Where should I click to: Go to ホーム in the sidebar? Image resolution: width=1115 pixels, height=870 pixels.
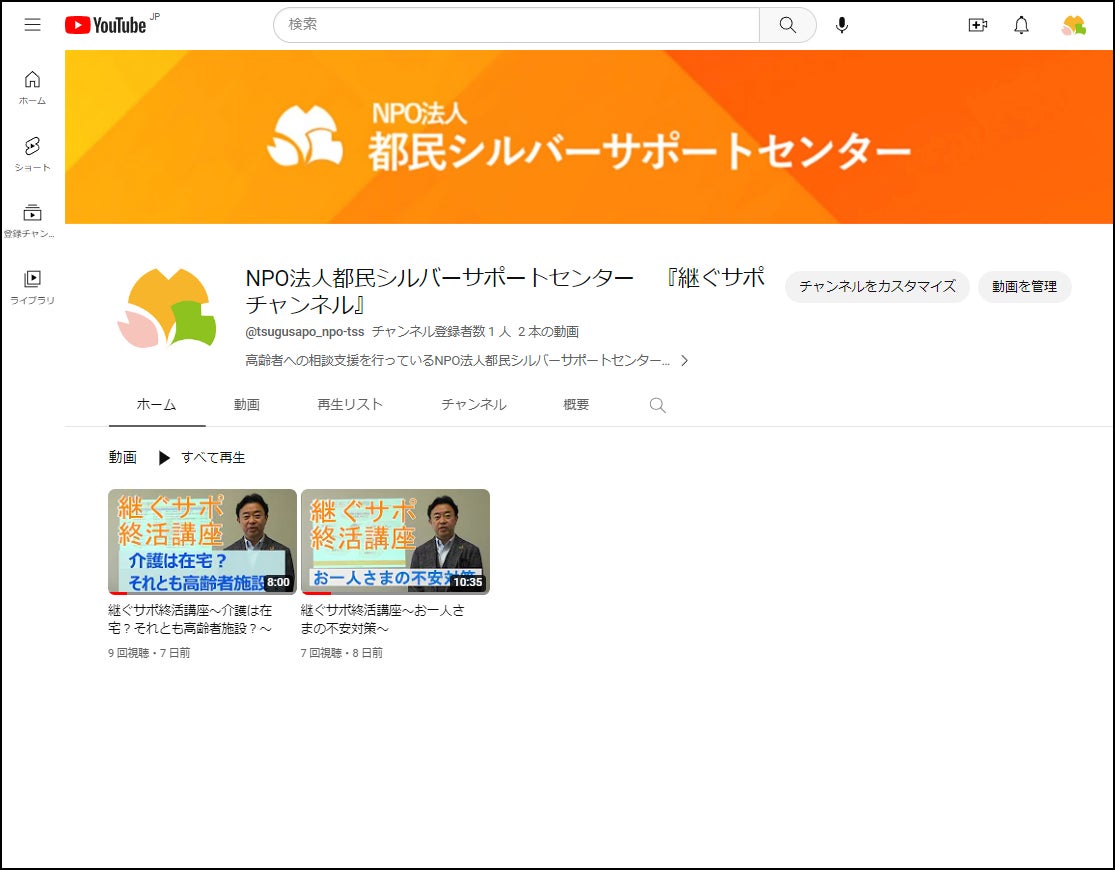(x=32, y=87)
